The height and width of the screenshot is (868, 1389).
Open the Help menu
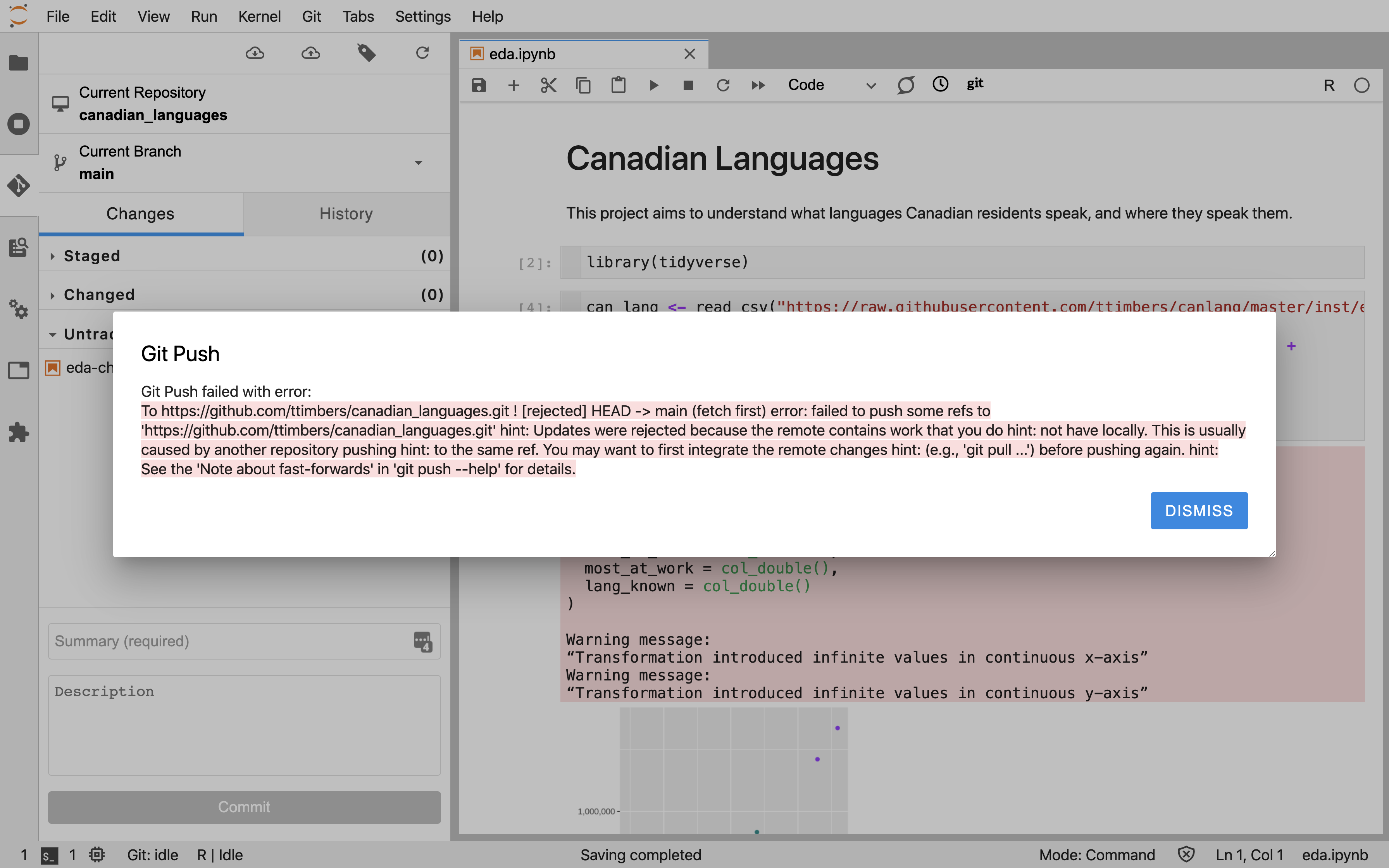click(x=487, y=16)
